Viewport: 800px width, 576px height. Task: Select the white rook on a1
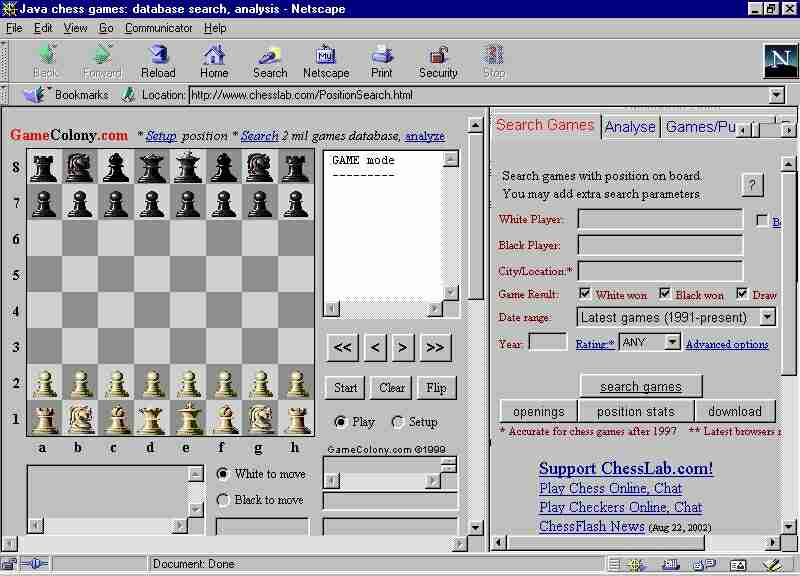click(x=44, y=418)
